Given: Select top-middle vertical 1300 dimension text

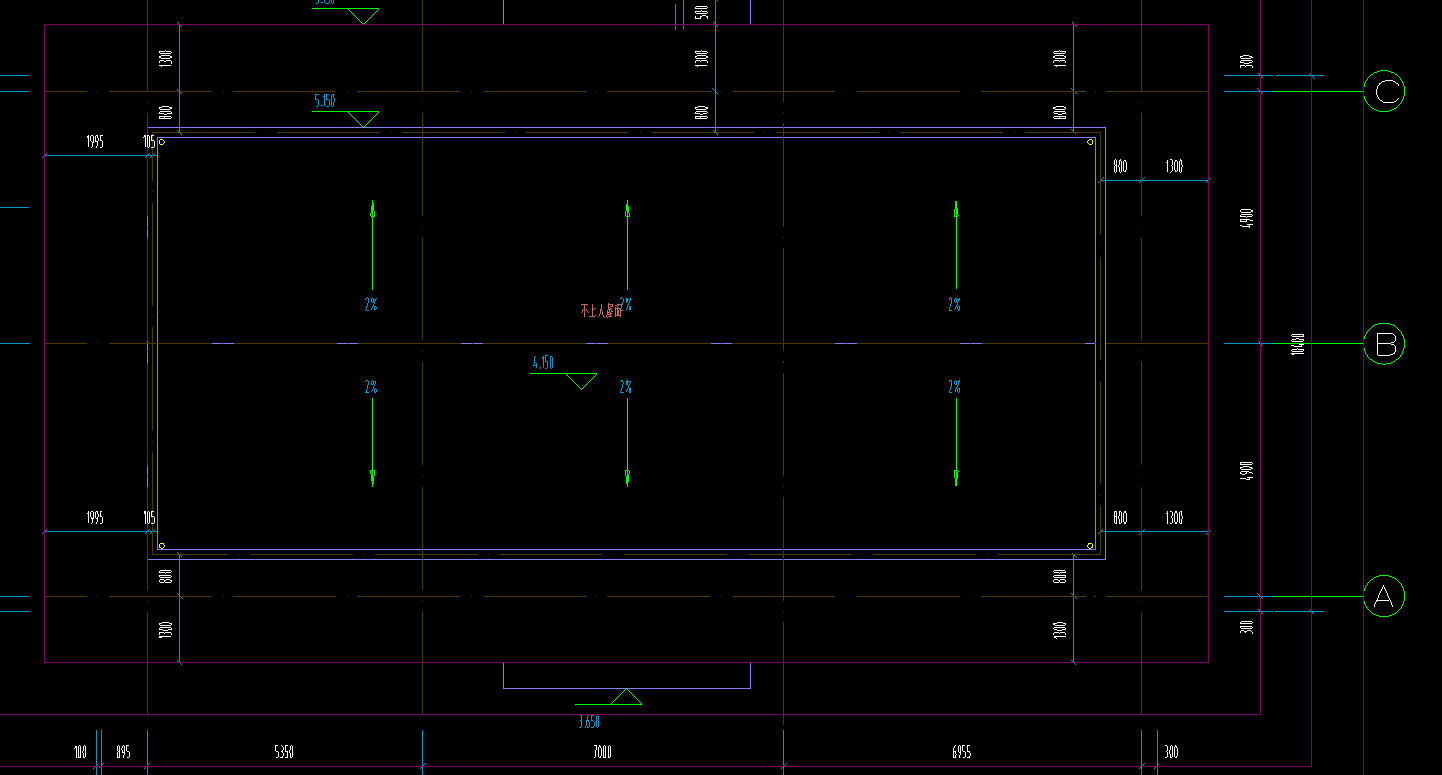Looking at the screenshot, I should point(701,59).
